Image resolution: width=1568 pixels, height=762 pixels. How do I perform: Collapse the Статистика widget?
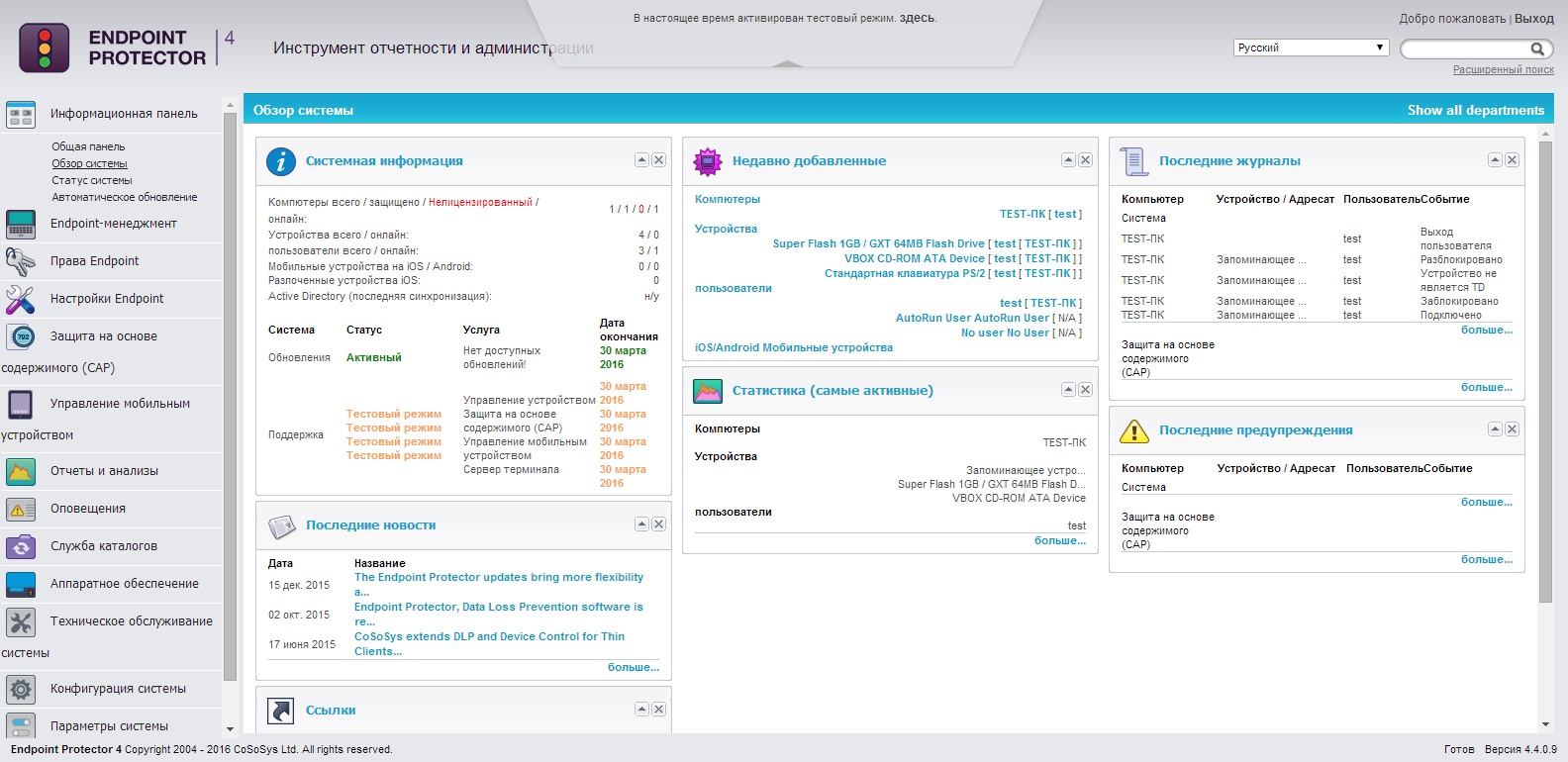click(x=1068, y=390)
